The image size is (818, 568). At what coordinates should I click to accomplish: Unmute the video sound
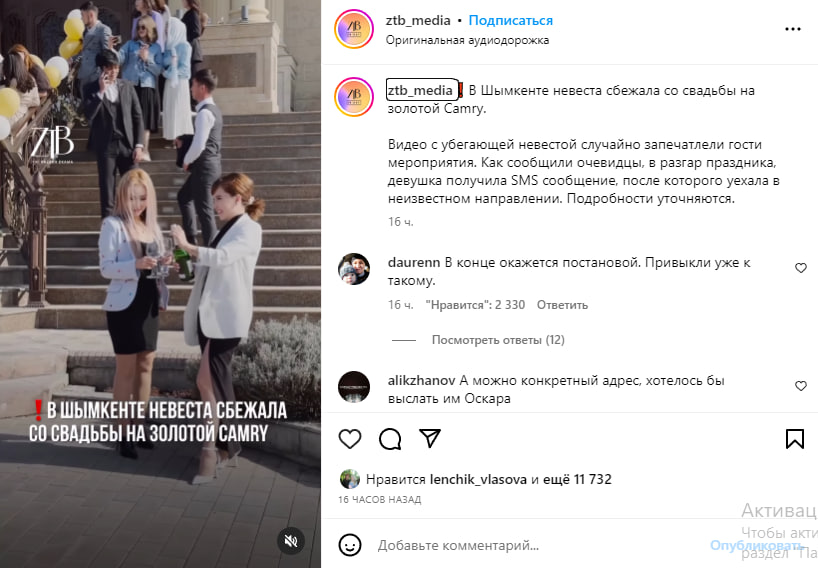click(x=291, y=540)
